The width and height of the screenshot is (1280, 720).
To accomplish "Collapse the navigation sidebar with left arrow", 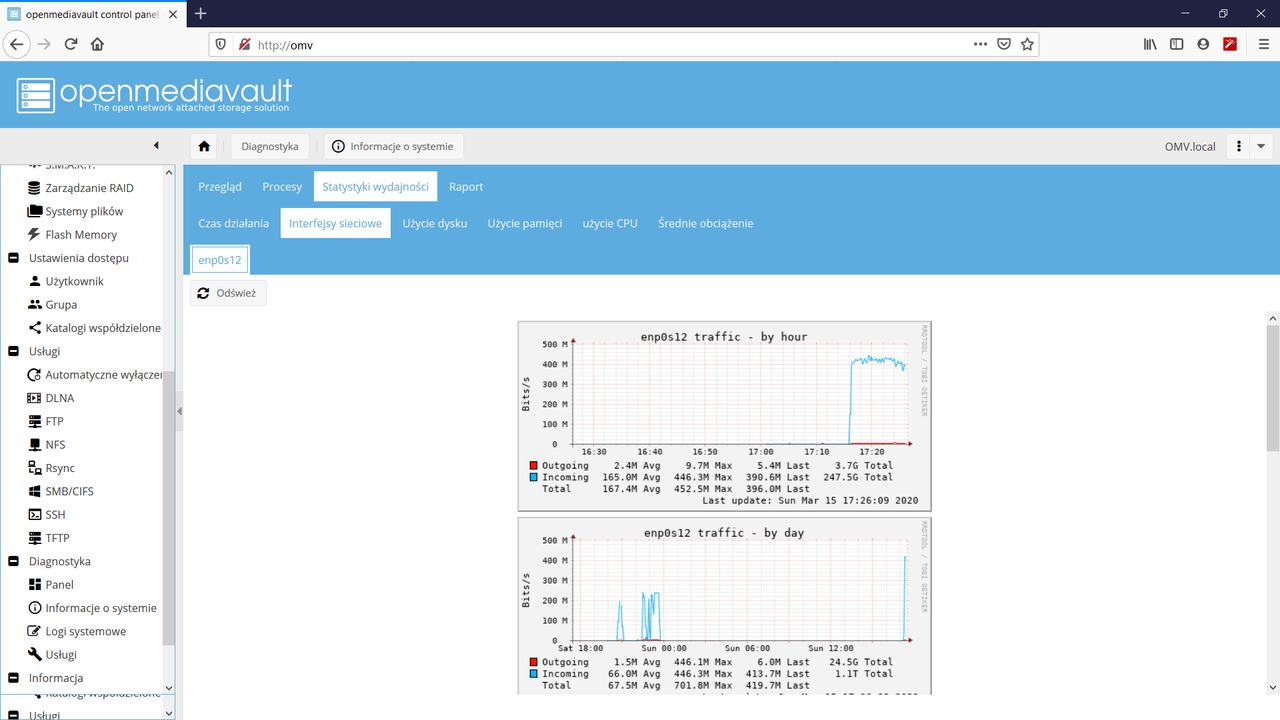I will point(156,146).
